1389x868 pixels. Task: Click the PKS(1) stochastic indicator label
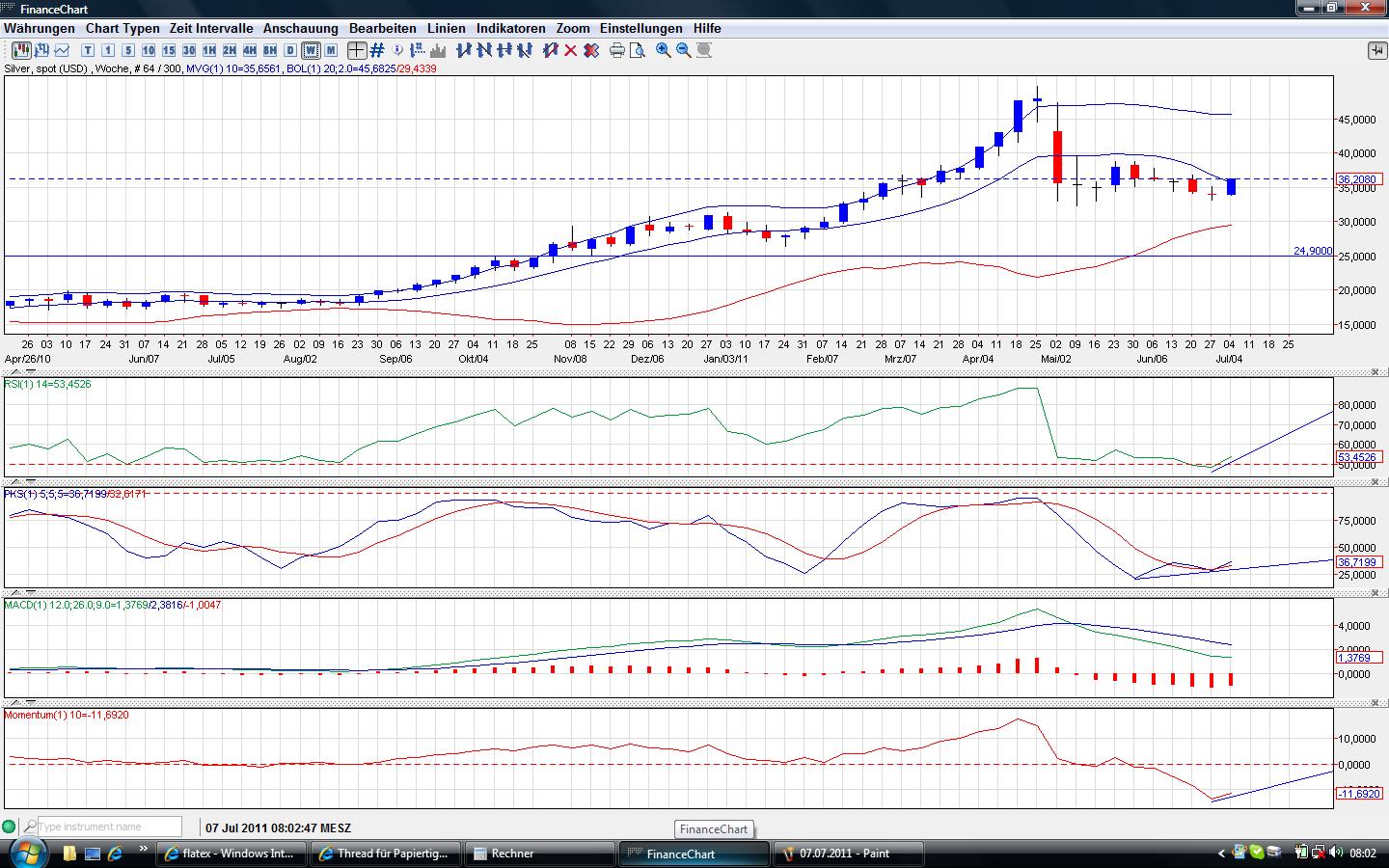click(75, 494)
